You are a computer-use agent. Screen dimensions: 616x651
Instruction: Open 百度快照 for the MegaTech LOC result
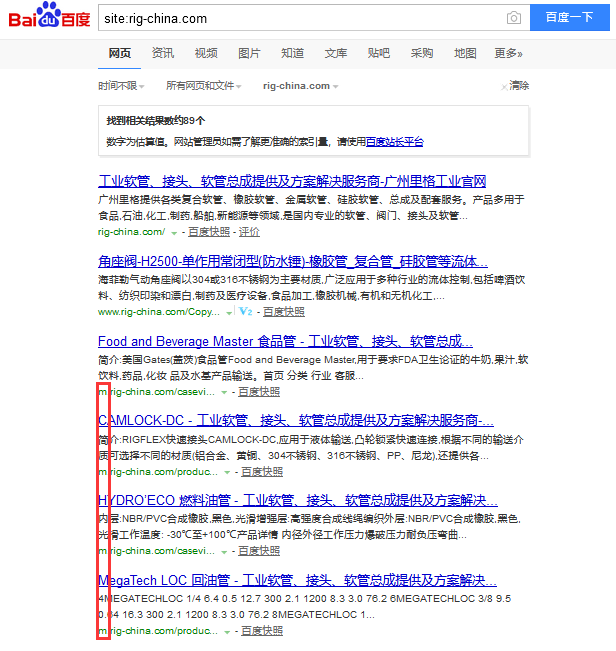tap(262, 631)
